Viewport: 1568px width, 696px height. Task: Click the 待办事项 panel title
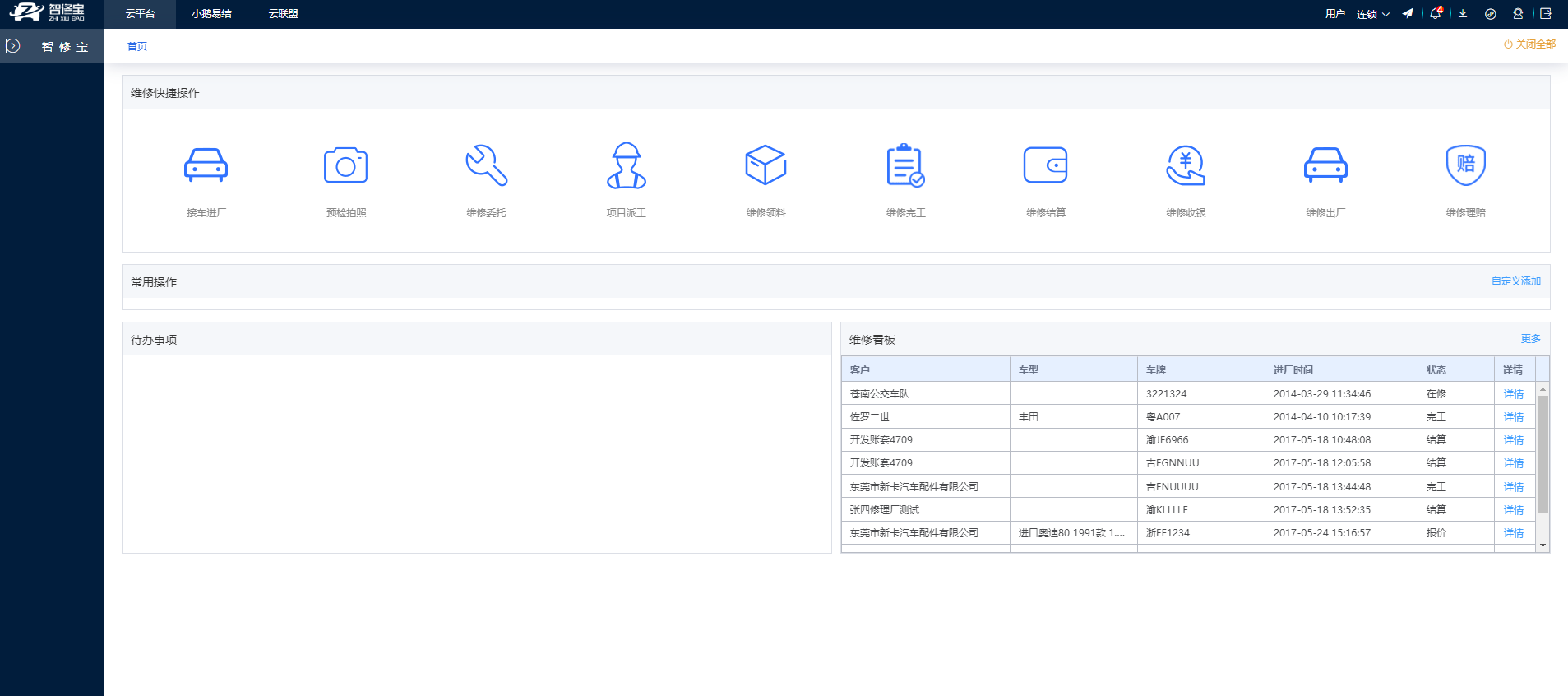click(154, 340)
